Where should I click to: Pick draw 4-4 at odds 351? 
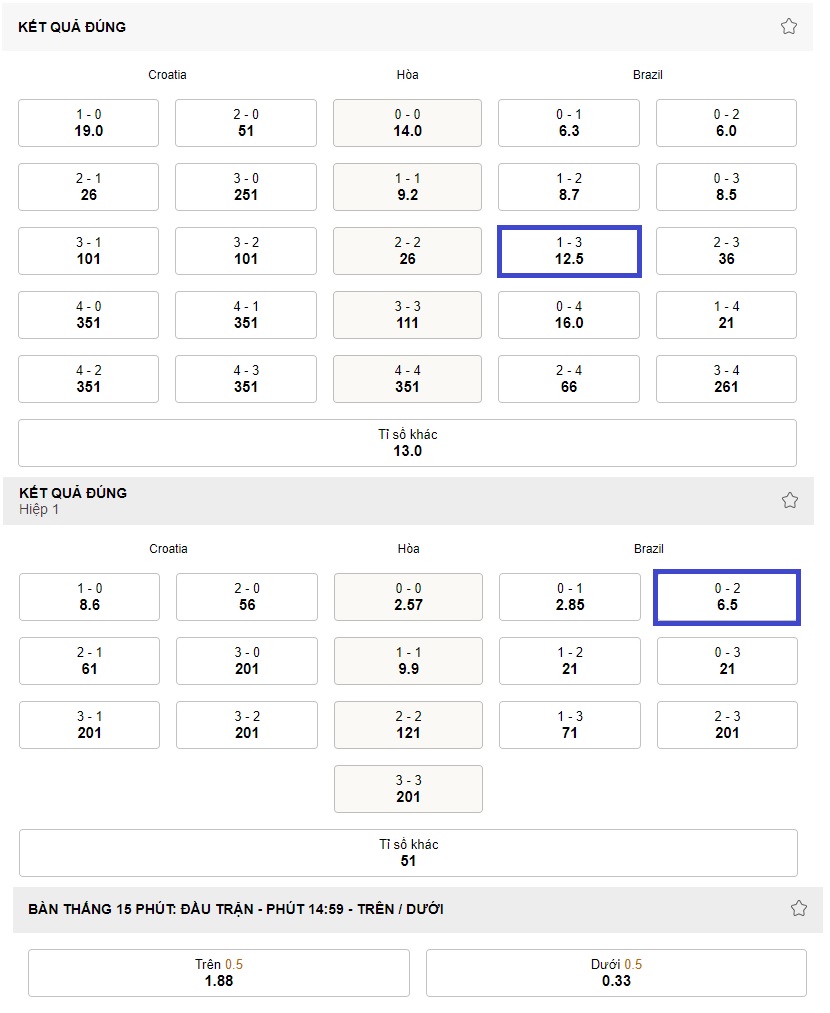tap(408, 379)
